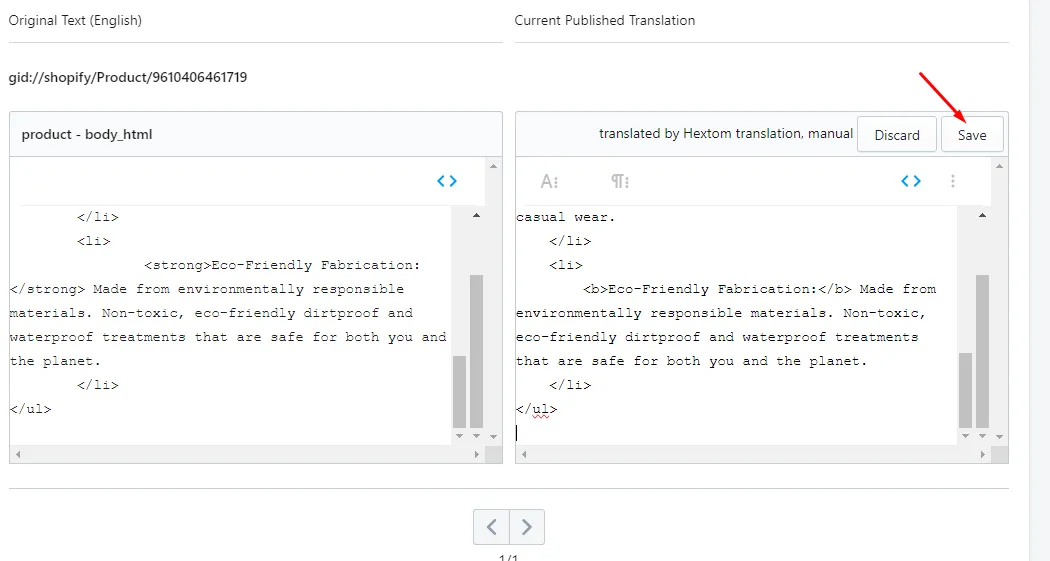
Task: Click horizontal scroll right arrow in original panel
Action: coord(476,454)
